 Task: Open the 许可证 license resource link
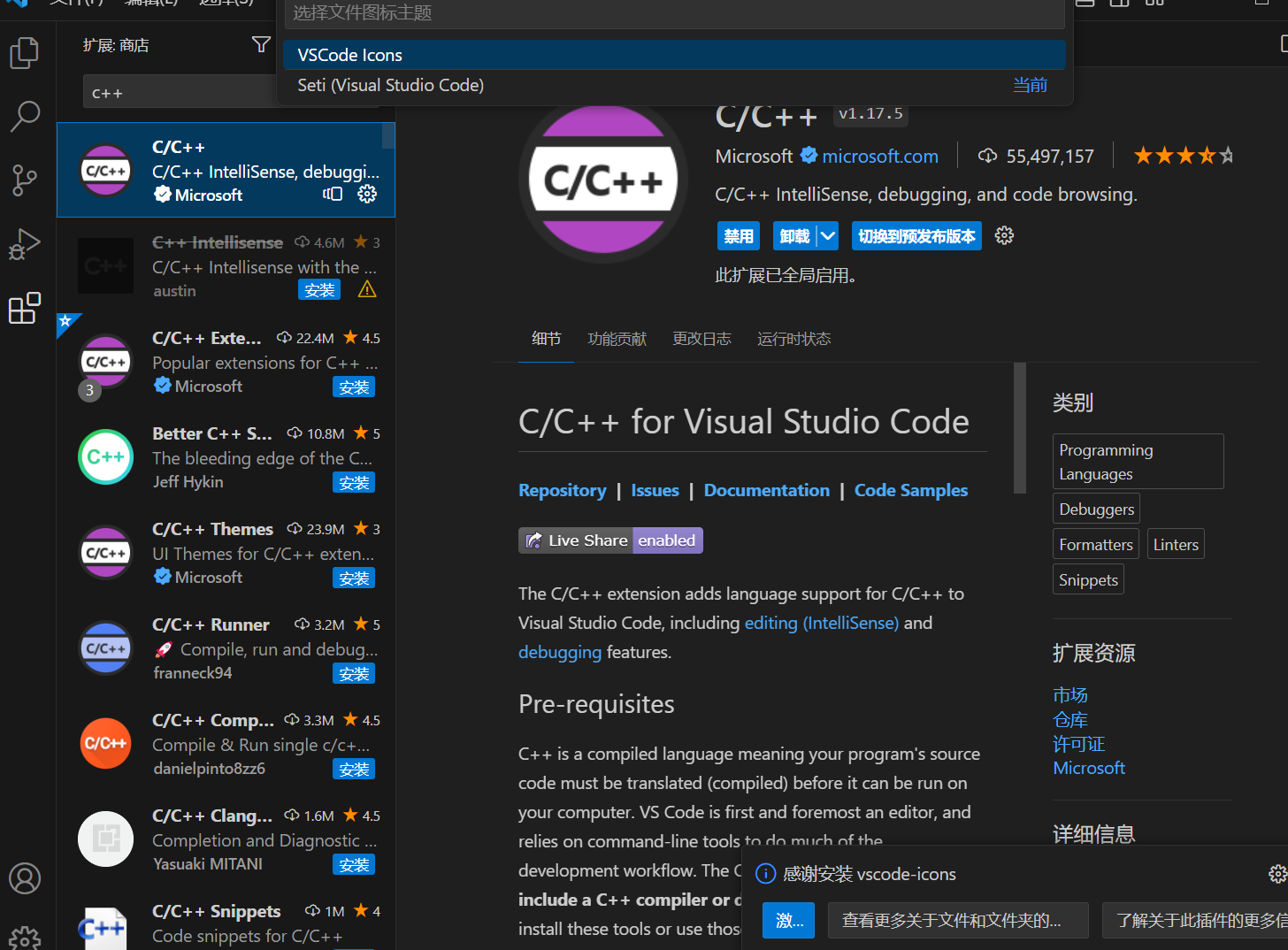pyautogui.click(x=1079, y=744)
